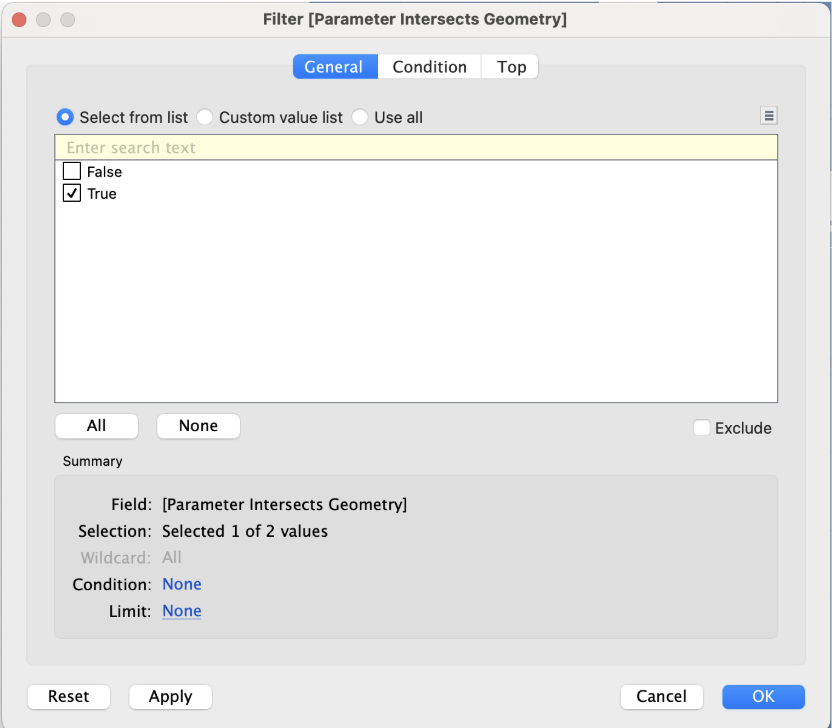Cancel the filter dialog
Image resolution: width=832 pixels, height=728 pixels.
661,696
